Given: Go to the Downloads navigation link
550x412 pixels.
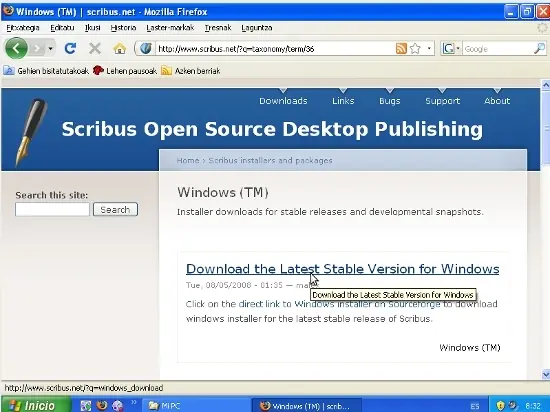Looking at the screenshot, I should (283, 101).
